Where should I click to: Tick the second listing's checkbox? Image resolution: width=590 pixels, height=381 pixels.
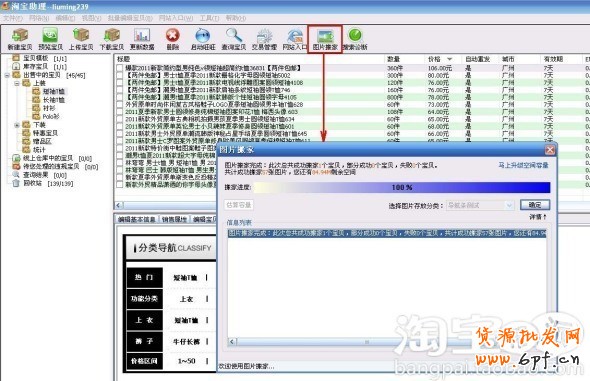pos(120,75)
